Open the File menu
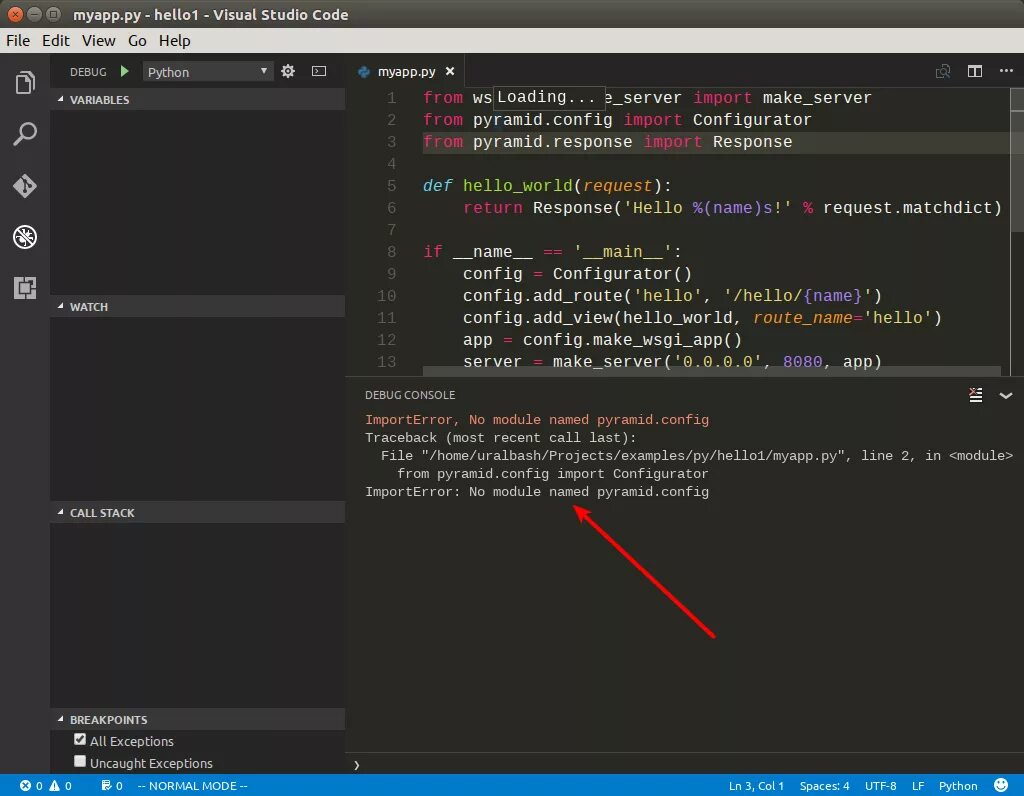The image size is (1024, 796). click(18, 40)
